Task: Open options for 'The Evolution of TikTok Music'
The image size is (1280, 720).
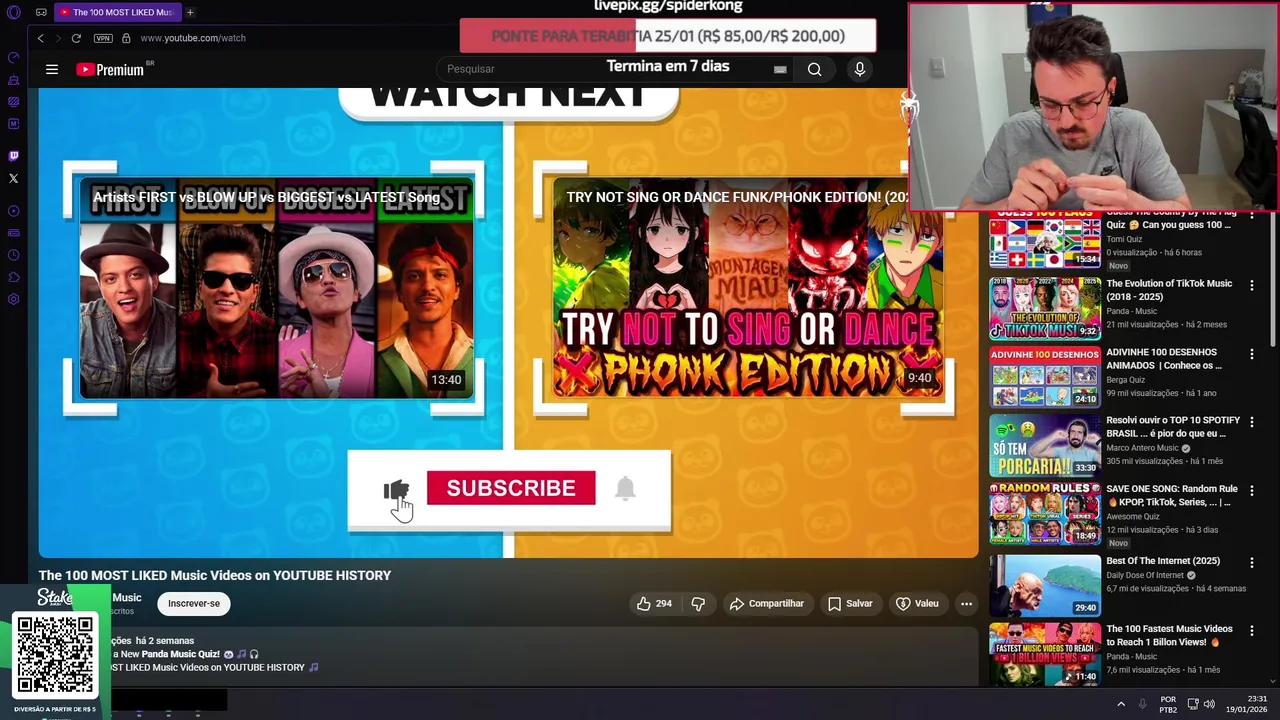Action: (x=1251, y=286)
